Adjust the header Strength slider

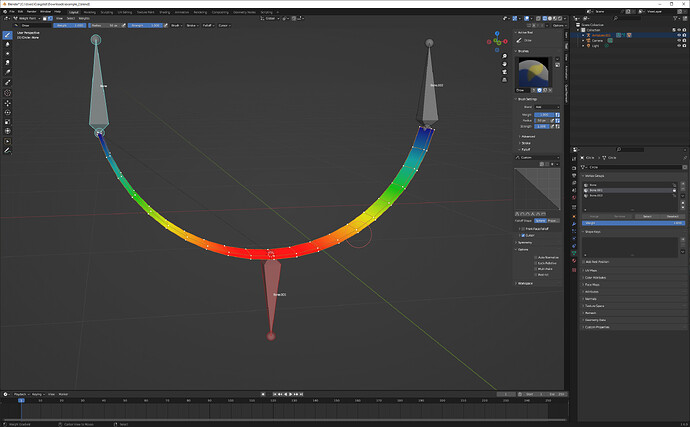(145, 25)
